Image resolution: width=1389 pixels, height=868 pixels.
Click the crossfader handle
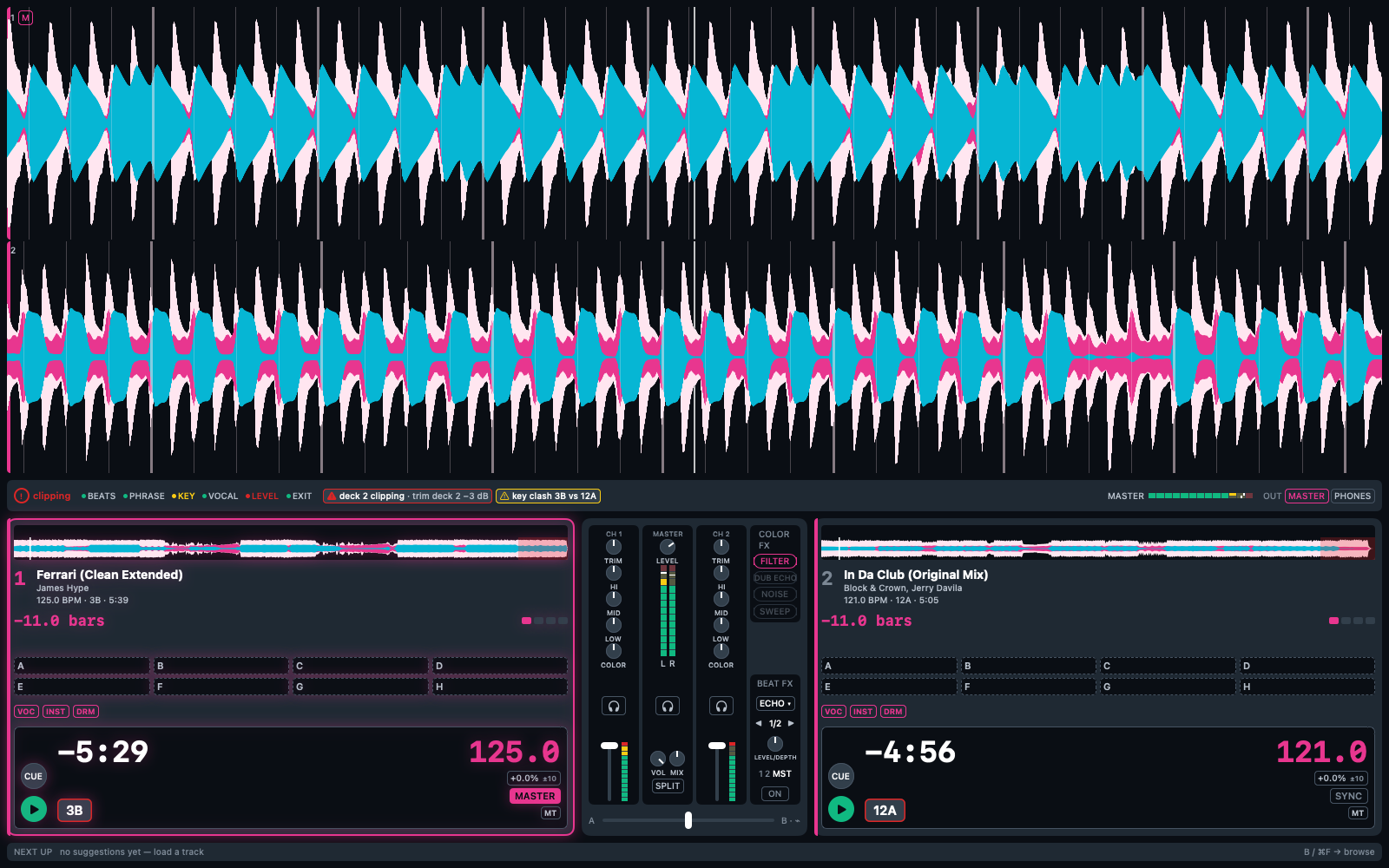[x=688, y=820]
